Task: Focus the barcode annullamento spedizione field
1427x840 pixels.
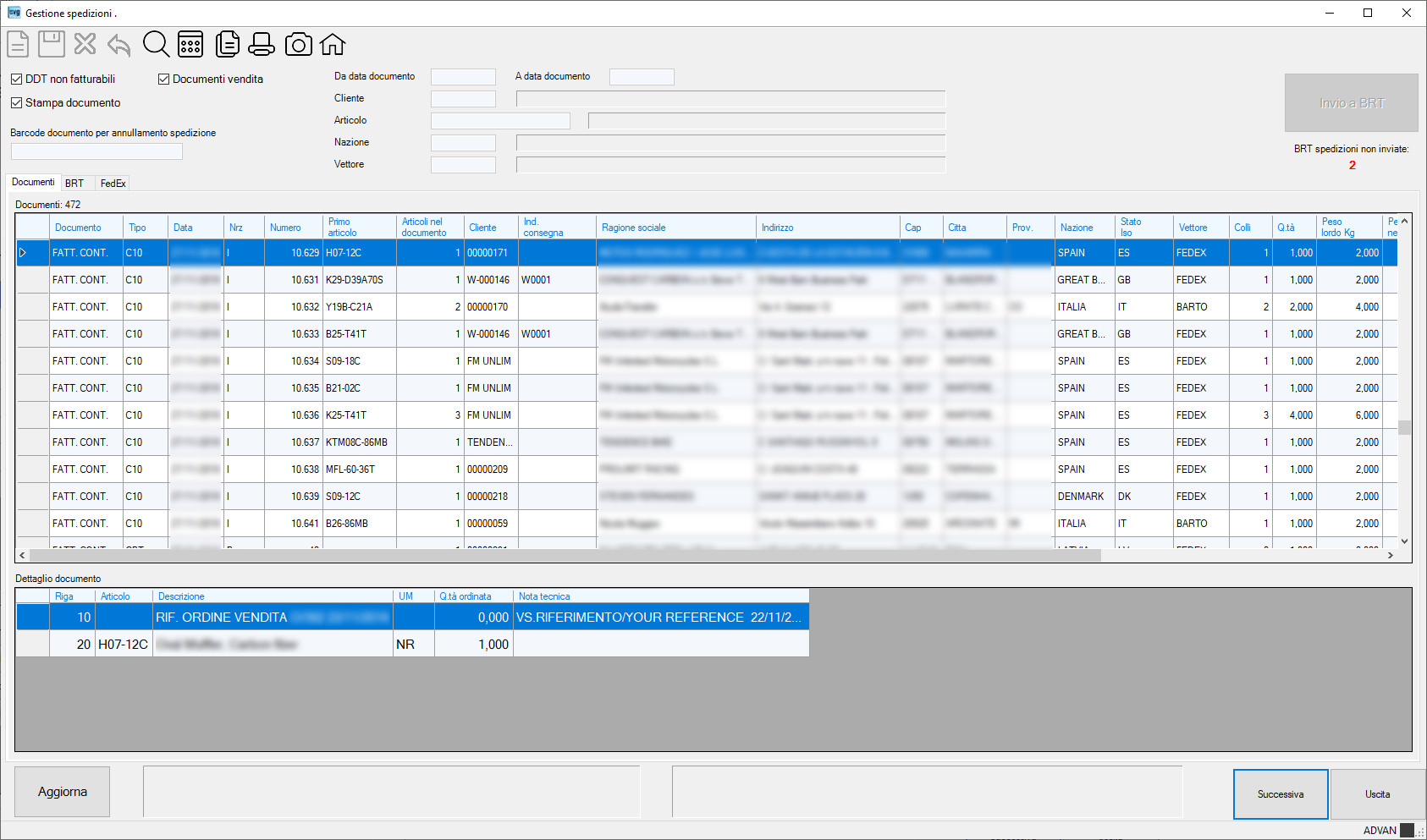Action: pyautogui.click(x=96, y=151)
